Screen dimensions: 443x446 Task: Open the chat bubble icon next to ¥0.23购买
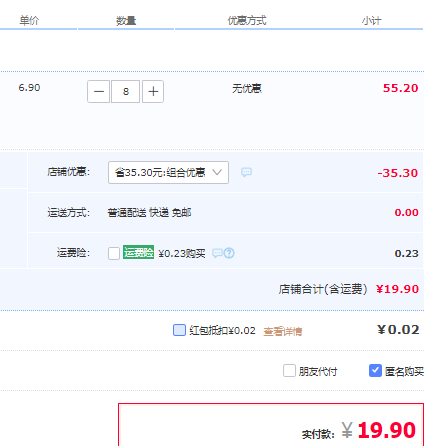click(x=217, y=253)
